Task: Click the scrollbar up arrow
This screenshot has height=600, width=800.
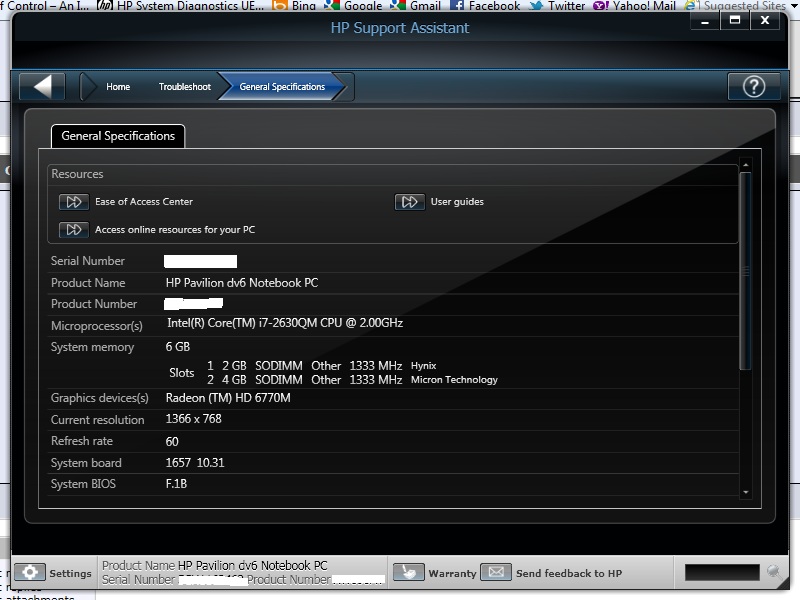Action: [x=745, y=165]
